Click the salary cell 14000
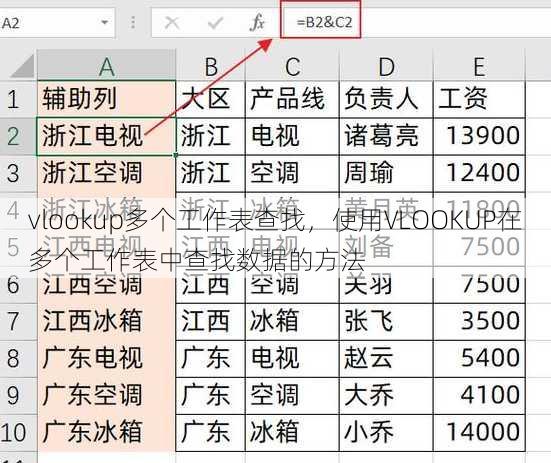551x463 pixels. pyautogui.click(x=479, y=433)
